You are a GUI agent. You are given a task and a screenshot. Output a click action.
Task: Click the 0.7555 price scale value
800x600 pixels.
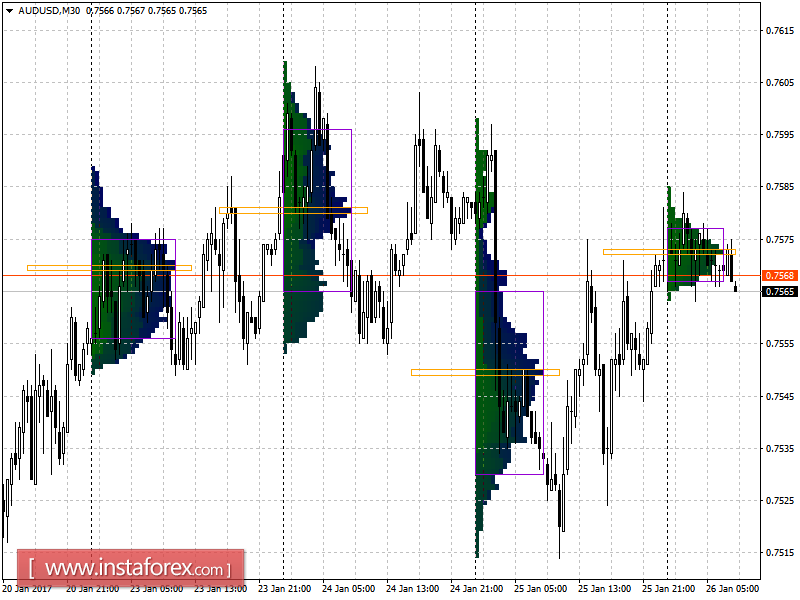(x=780, y=344)
